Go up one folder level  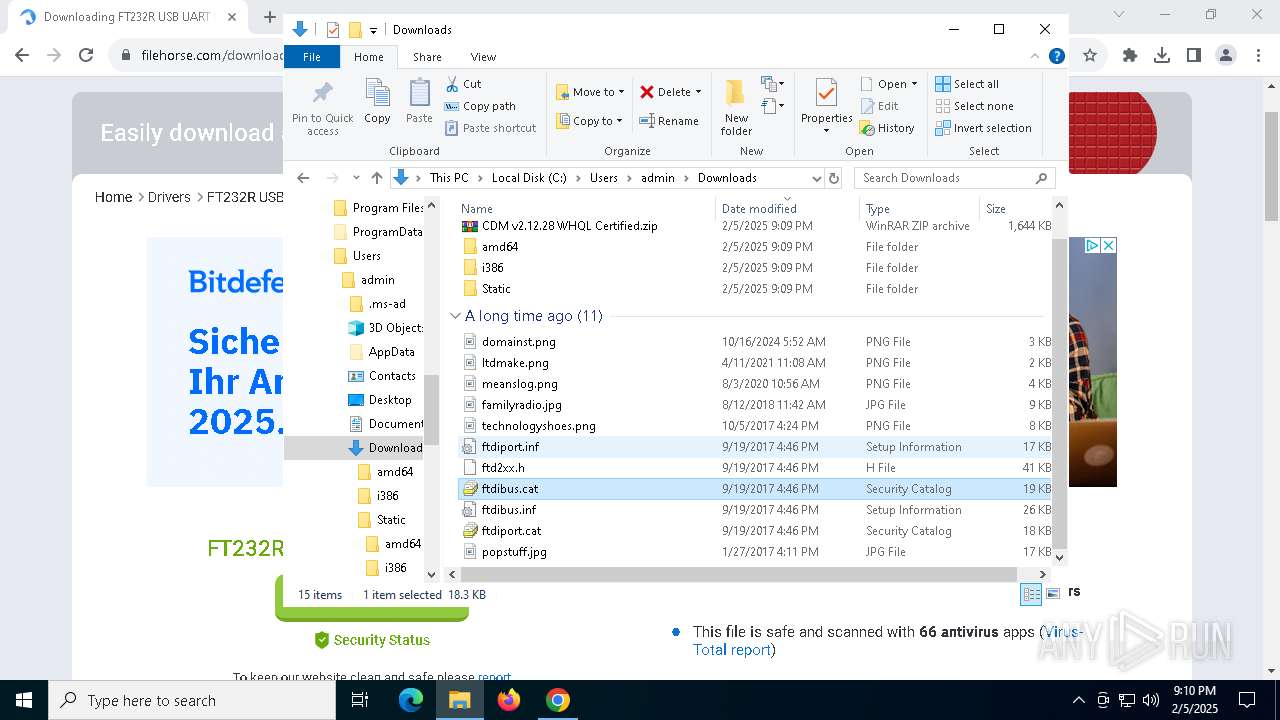[376, 178]
